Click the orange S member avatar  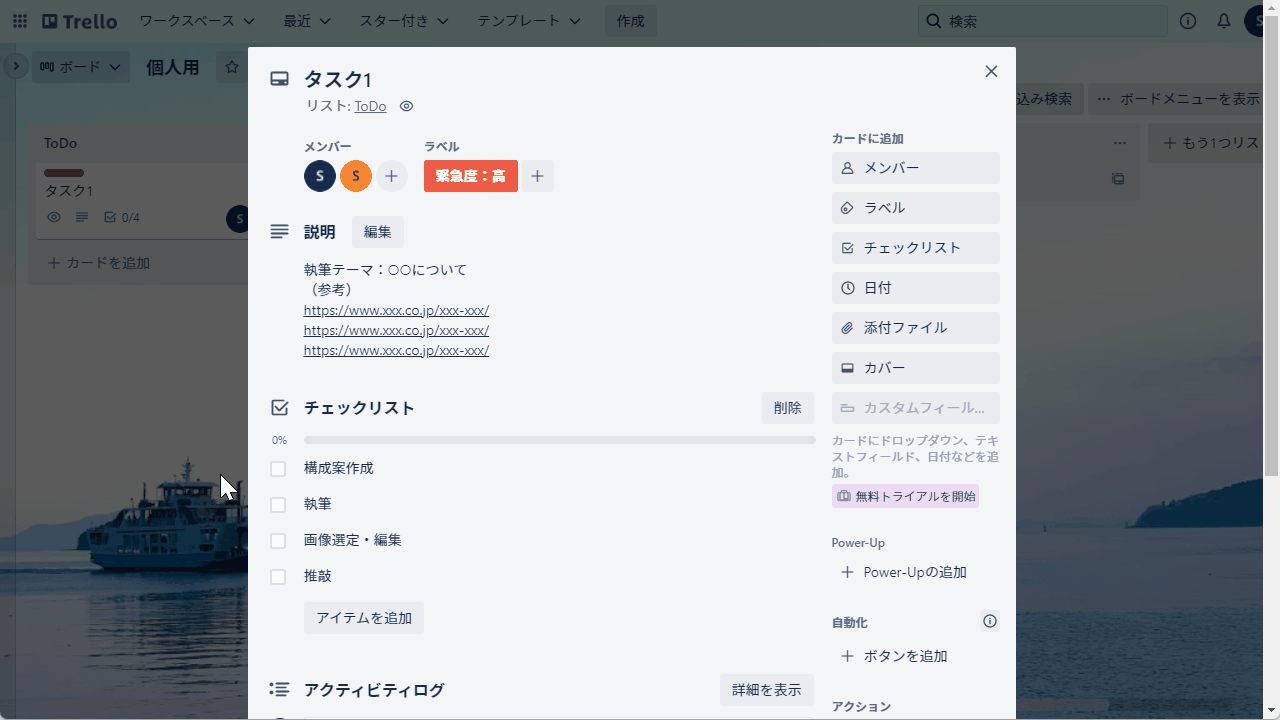356,176
